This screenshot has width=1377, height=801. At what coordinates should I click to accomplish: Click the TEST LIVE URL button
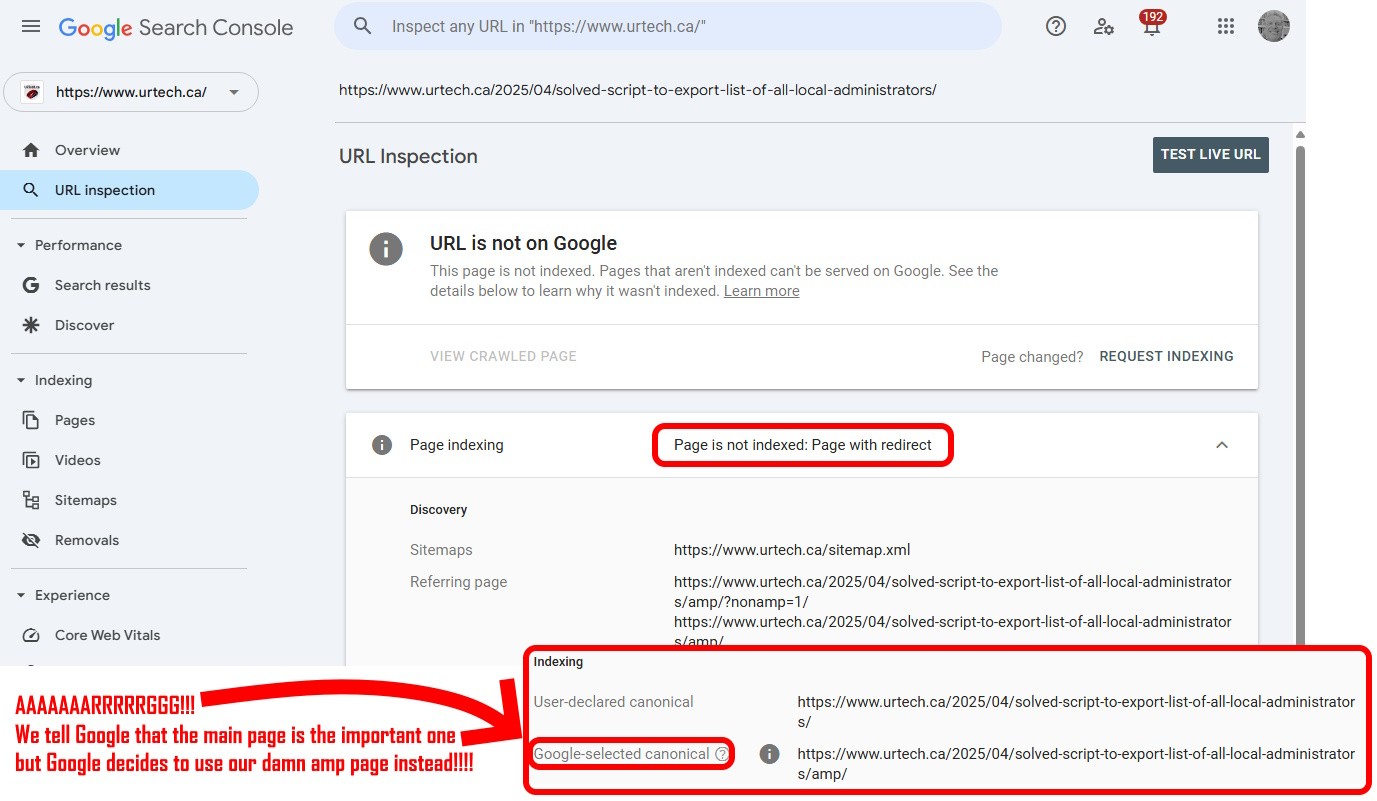tap(1210, 155)
